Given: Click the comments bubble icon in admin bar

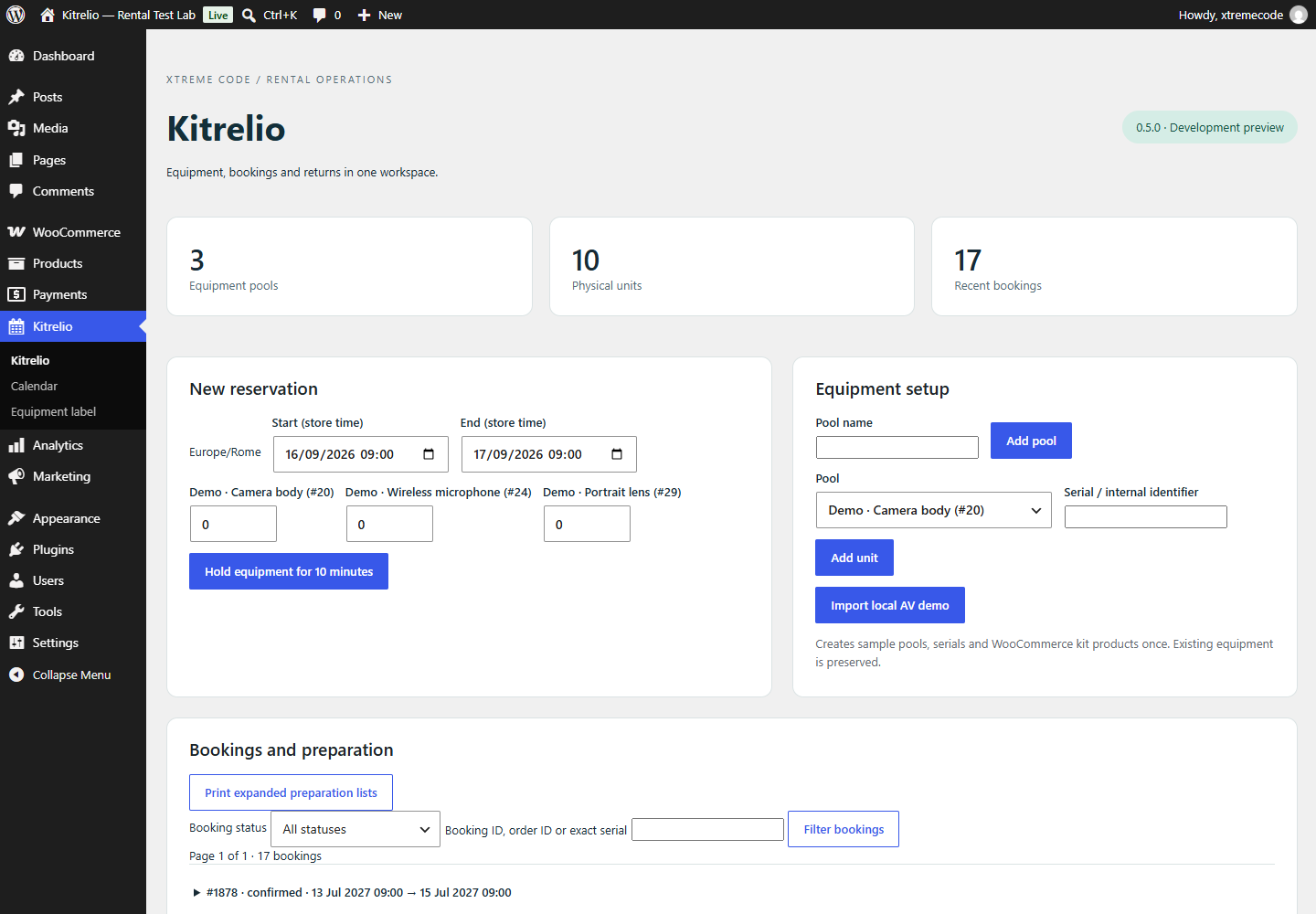Looking at the screenshot, I should [319, 15].
